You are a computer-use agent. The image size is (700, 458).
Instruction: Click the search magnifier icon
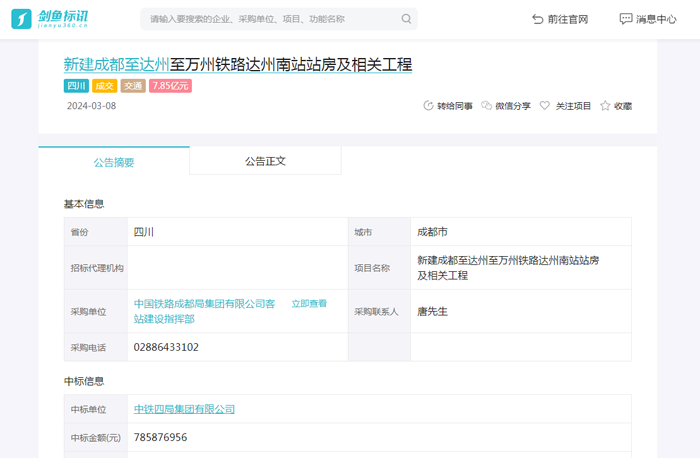click(x=406, y=19)
